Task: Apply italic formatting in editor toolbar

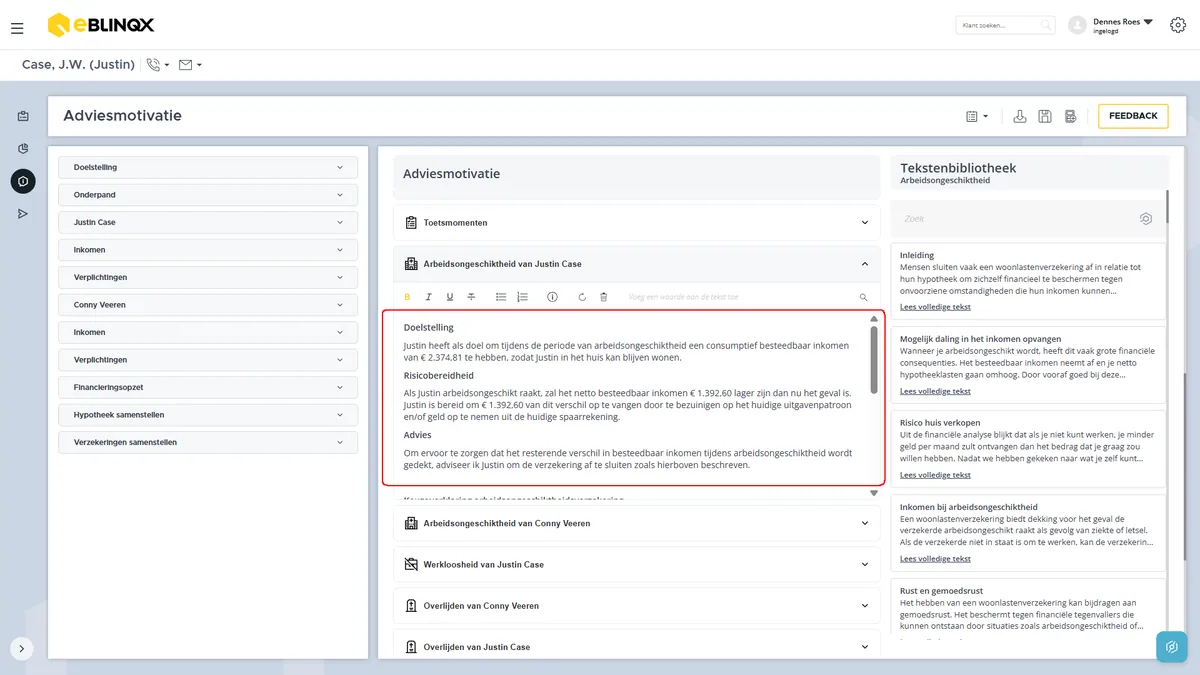Action: pos(428,297)
